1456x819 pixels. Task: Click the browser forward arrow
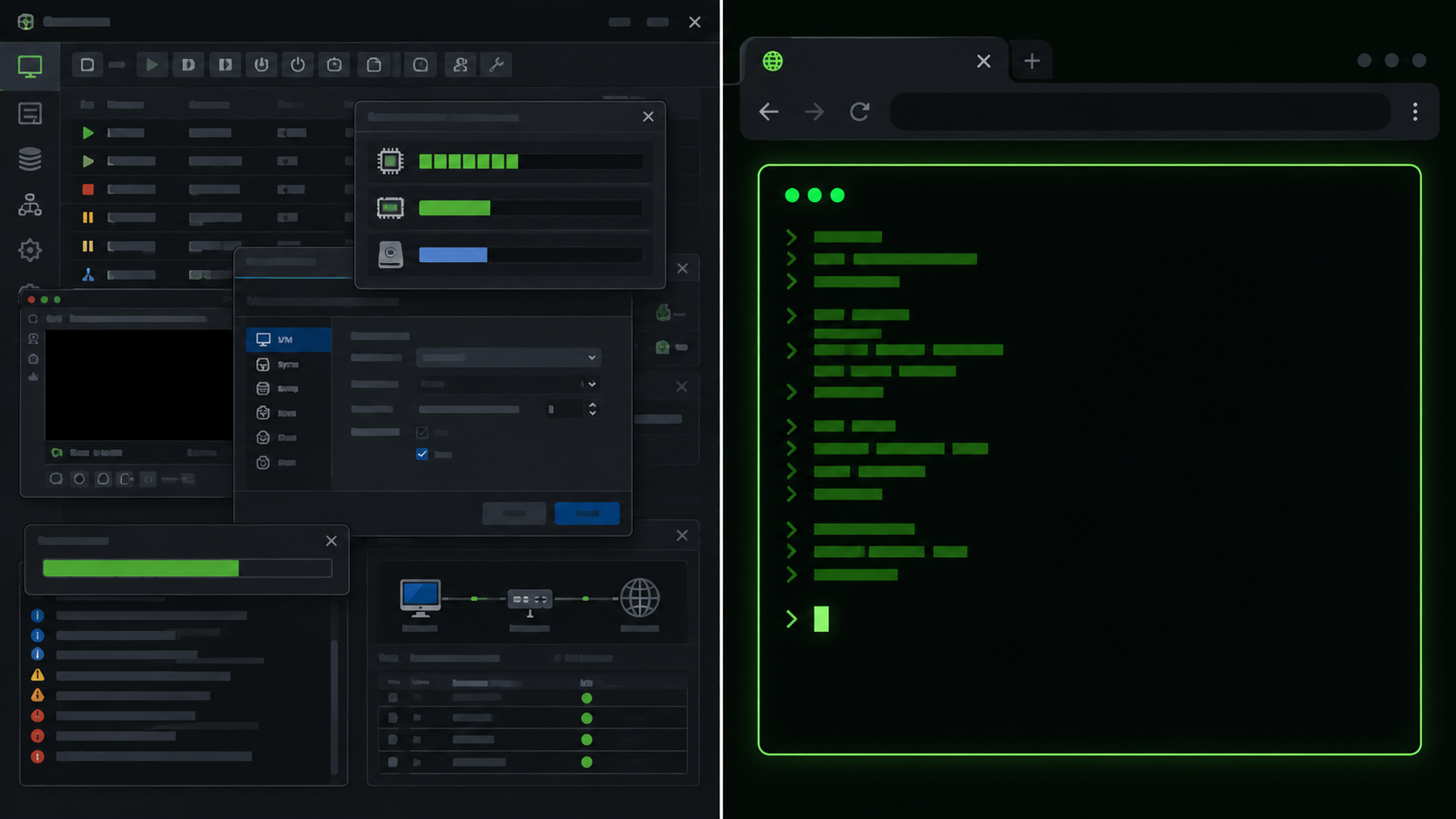(x=814, y=111)
